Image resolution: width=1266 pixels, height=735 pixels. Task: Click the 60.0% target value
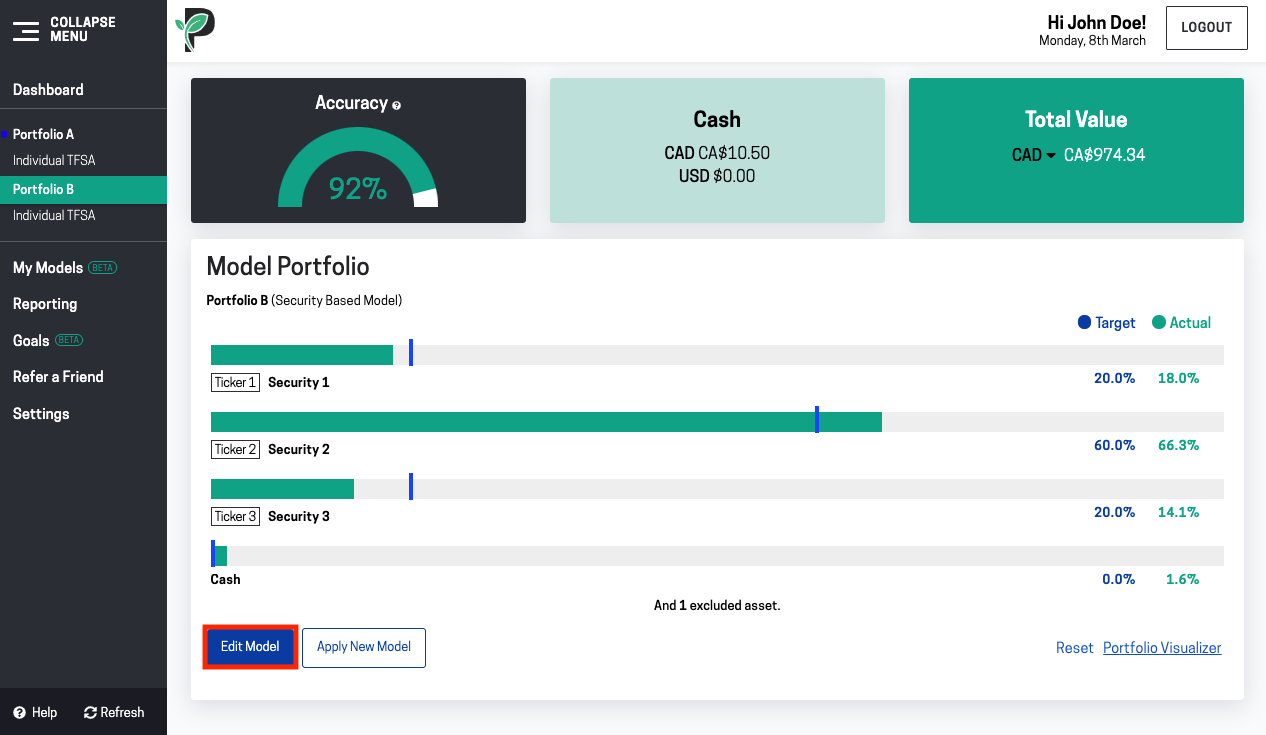click(x=1114, y=445)
